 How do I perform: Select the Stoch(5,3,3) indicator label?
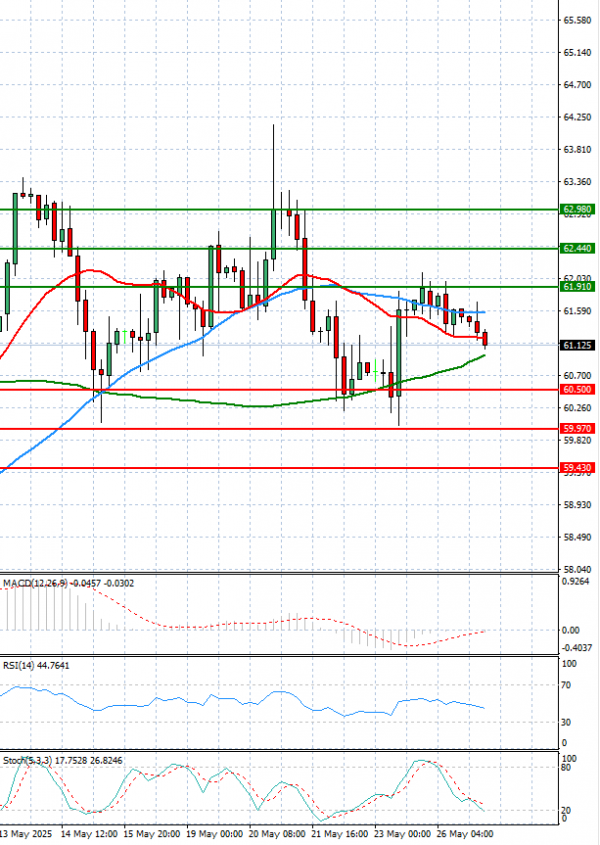[63, 760]
